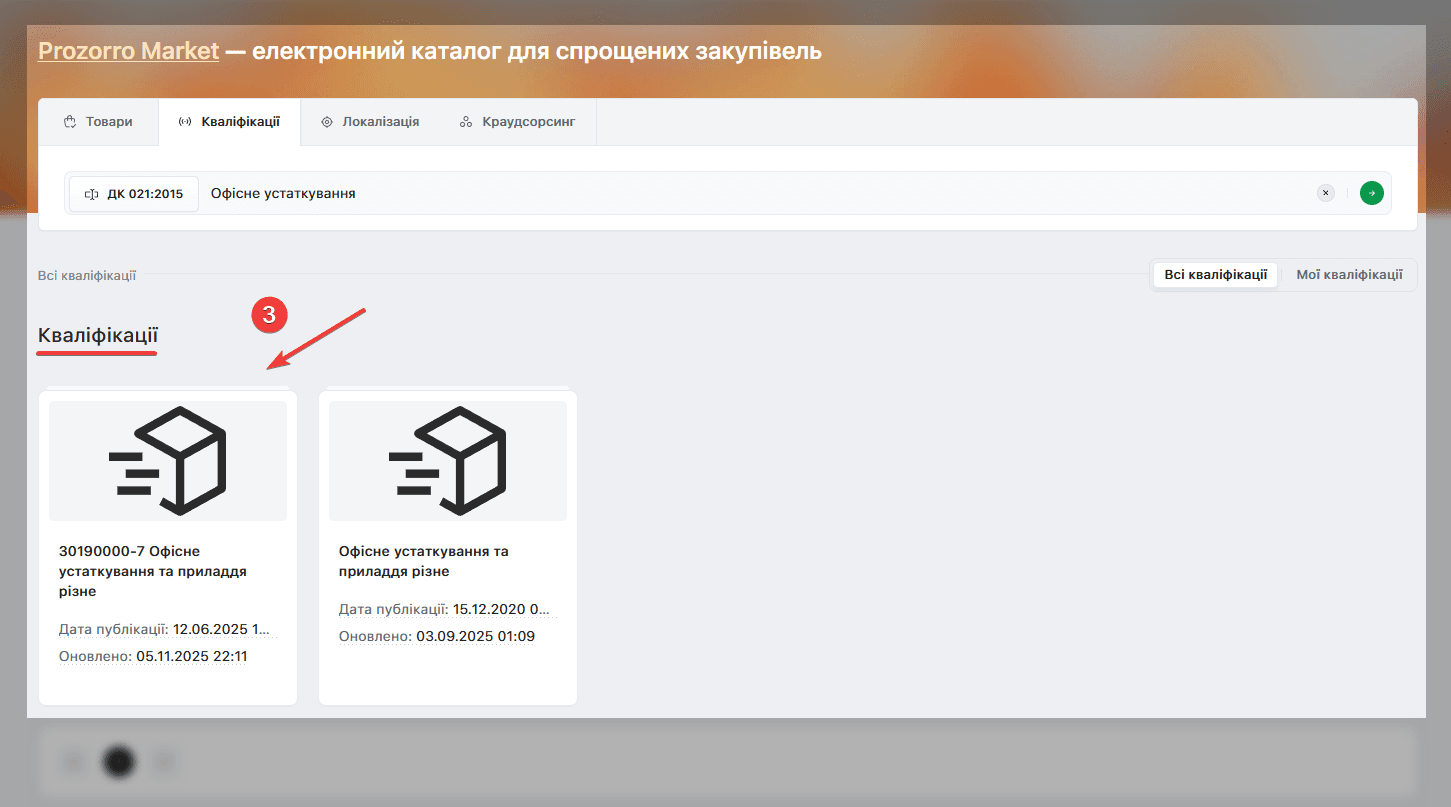Select the Кваліфікації tab
1451x807 pixels.
[x=229, y=122]
